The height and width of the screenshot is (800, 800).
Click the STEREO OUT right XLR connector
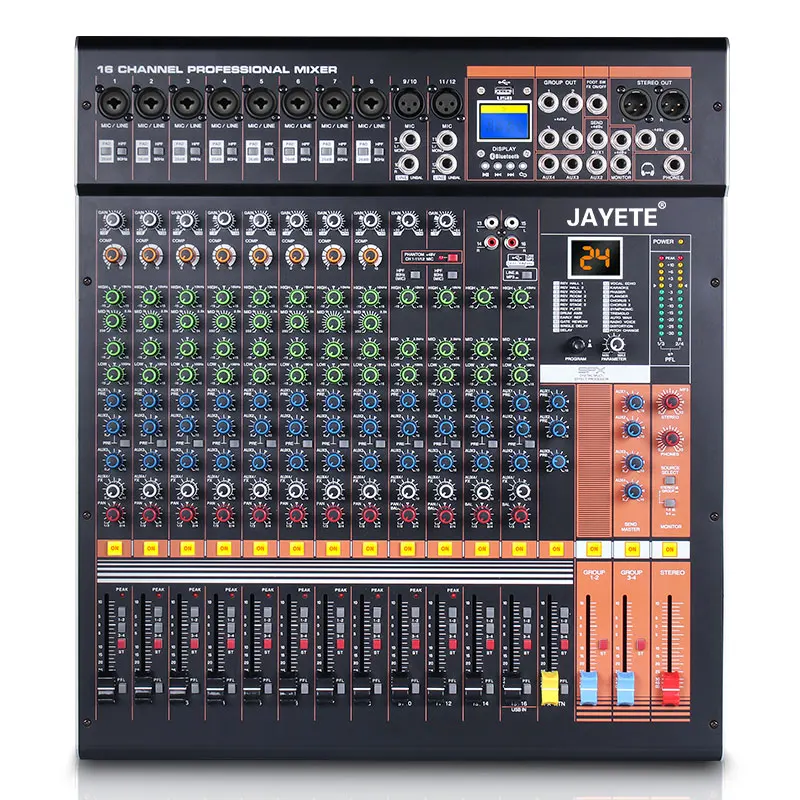pyautogui.click(x=672, y=104)
